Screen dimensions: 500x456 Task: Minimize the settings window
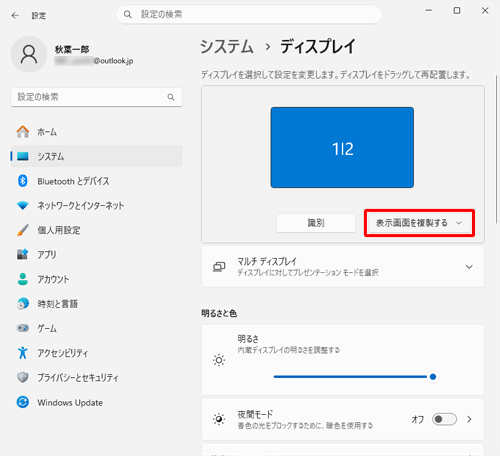429,11
